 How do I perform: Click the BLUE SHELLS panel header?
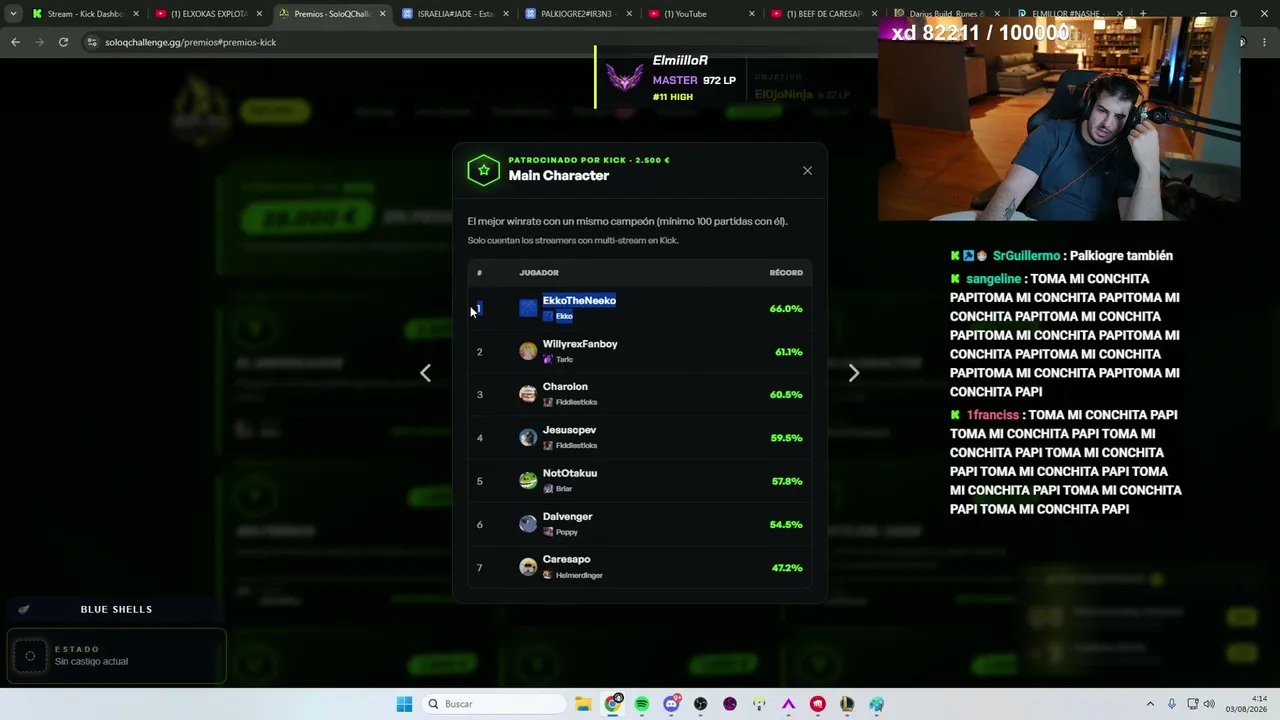116,609
